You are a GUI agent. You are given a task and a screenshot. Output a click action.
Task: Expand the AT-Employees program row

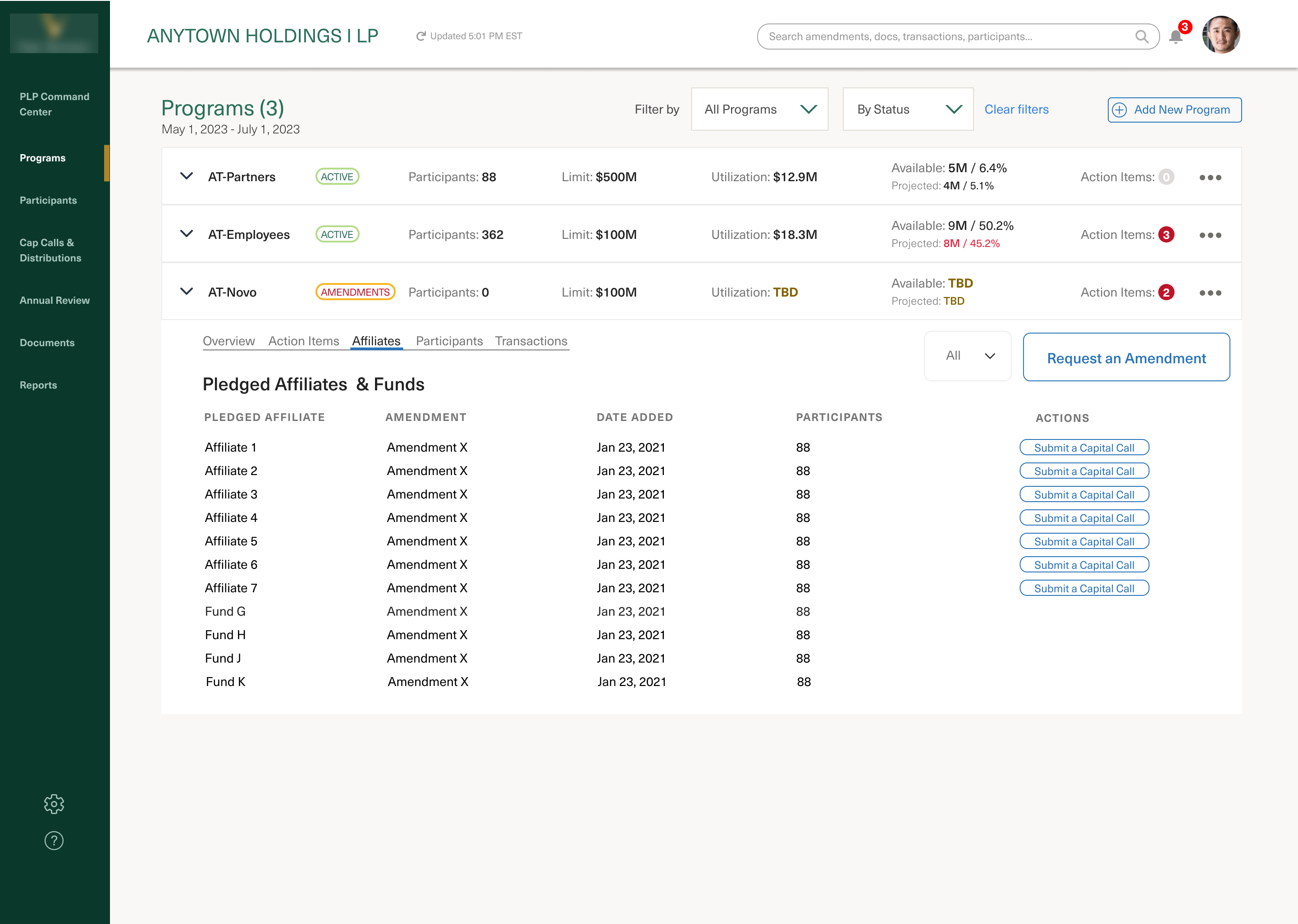[x=187, y=234]
